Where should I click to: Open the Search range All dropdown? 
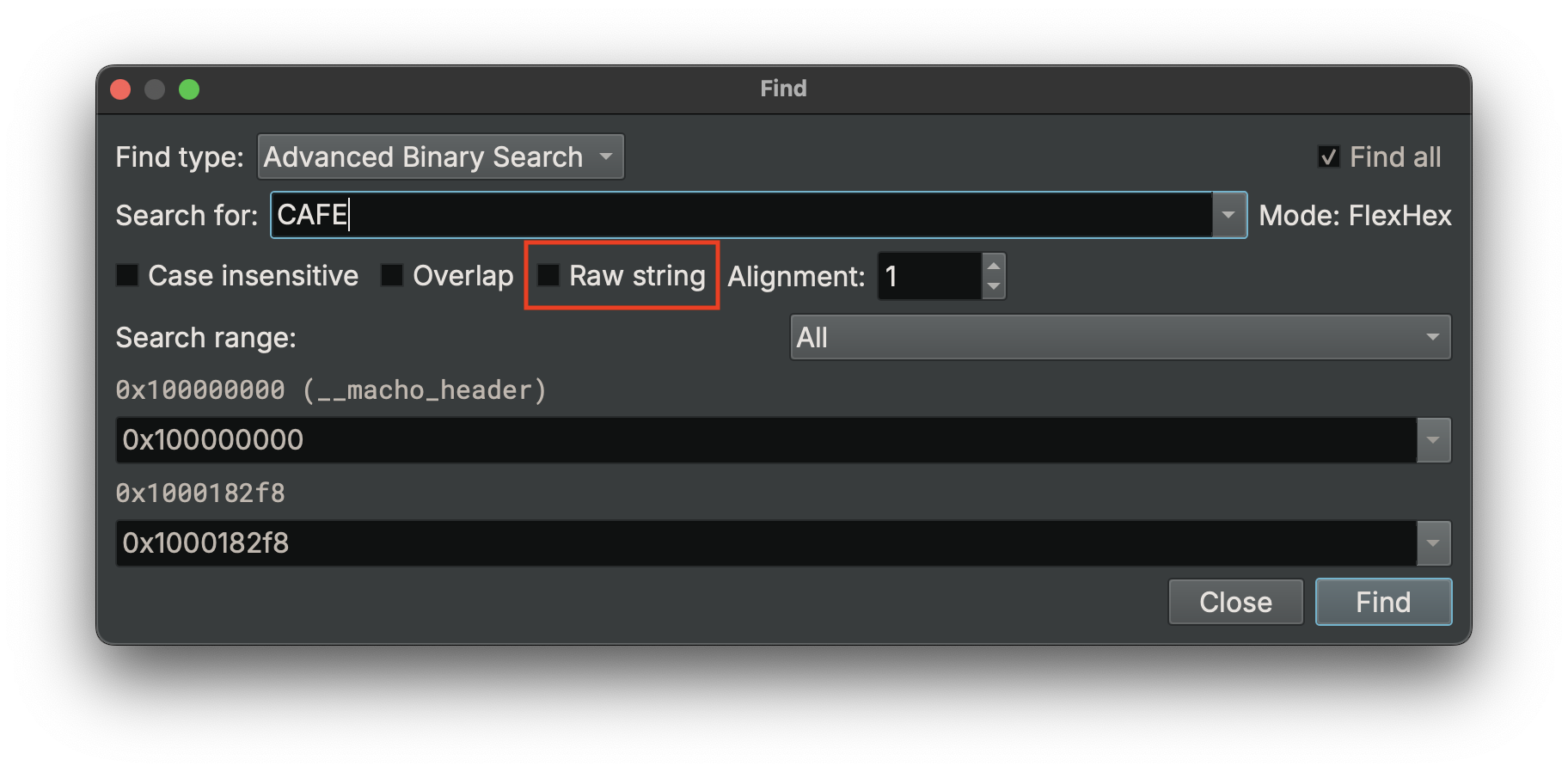(1120, 337)
